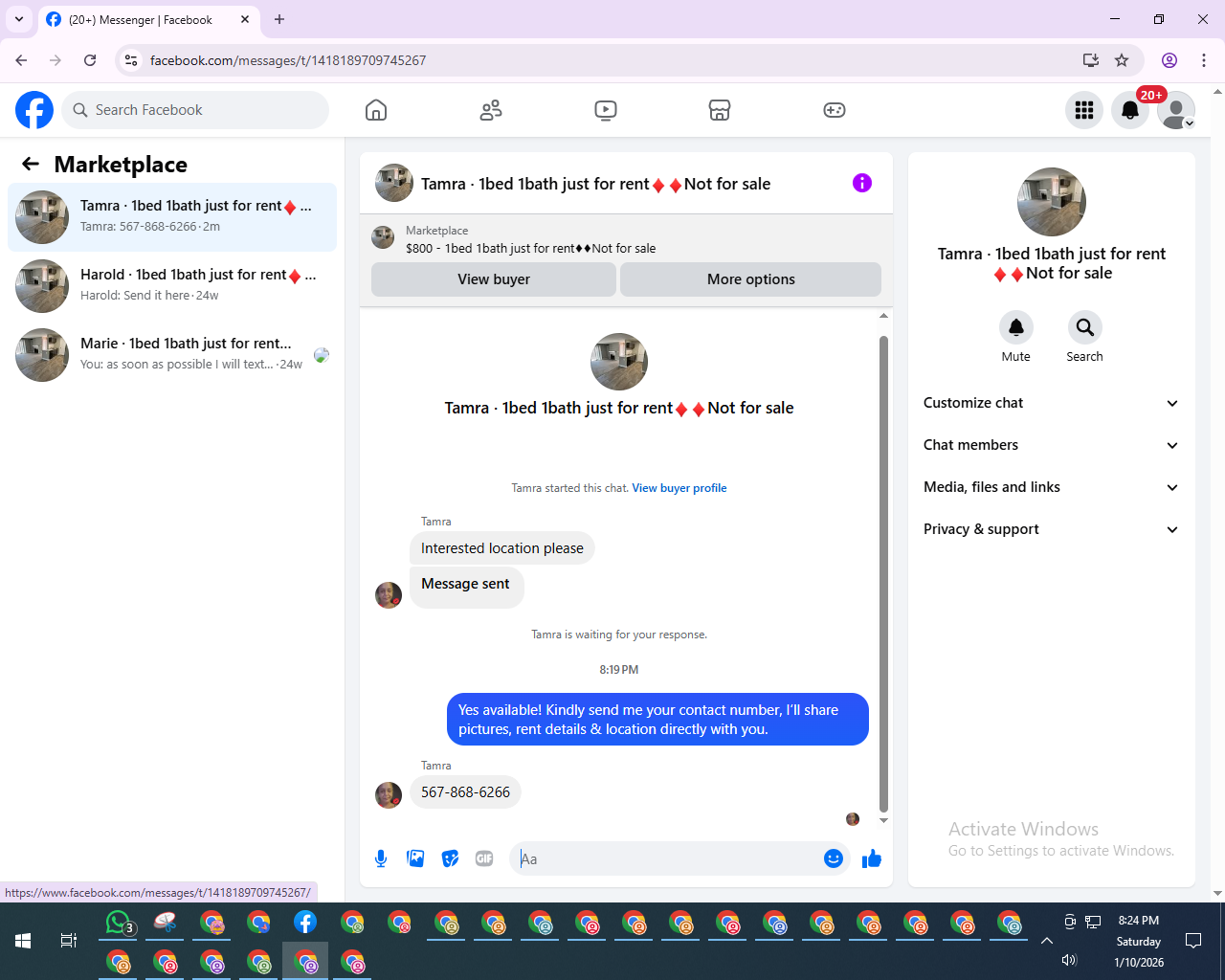Open the Menu grid icon

[1084, 110]
